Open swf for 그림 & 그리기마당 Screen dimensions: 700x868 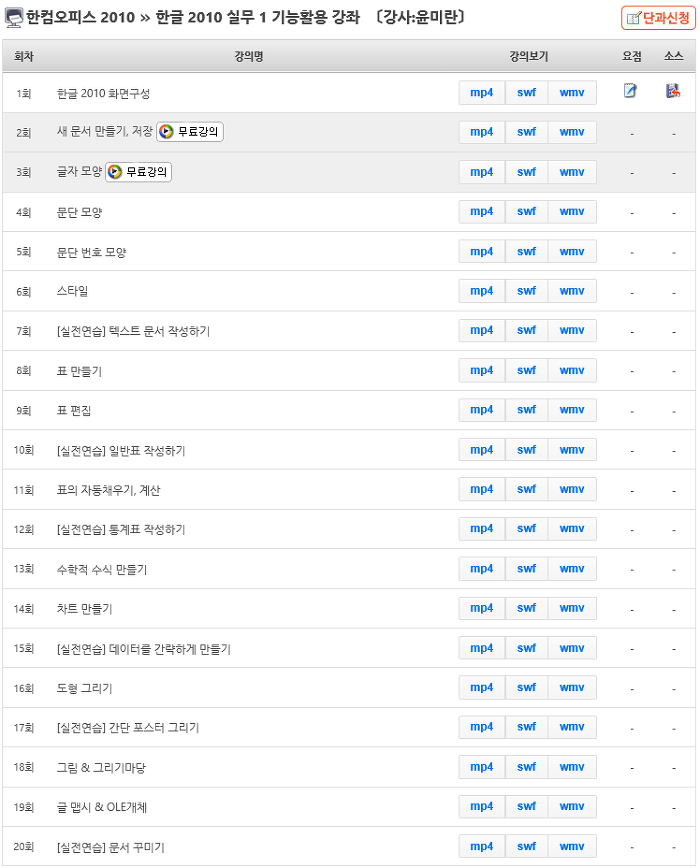(x=526, y=767)
